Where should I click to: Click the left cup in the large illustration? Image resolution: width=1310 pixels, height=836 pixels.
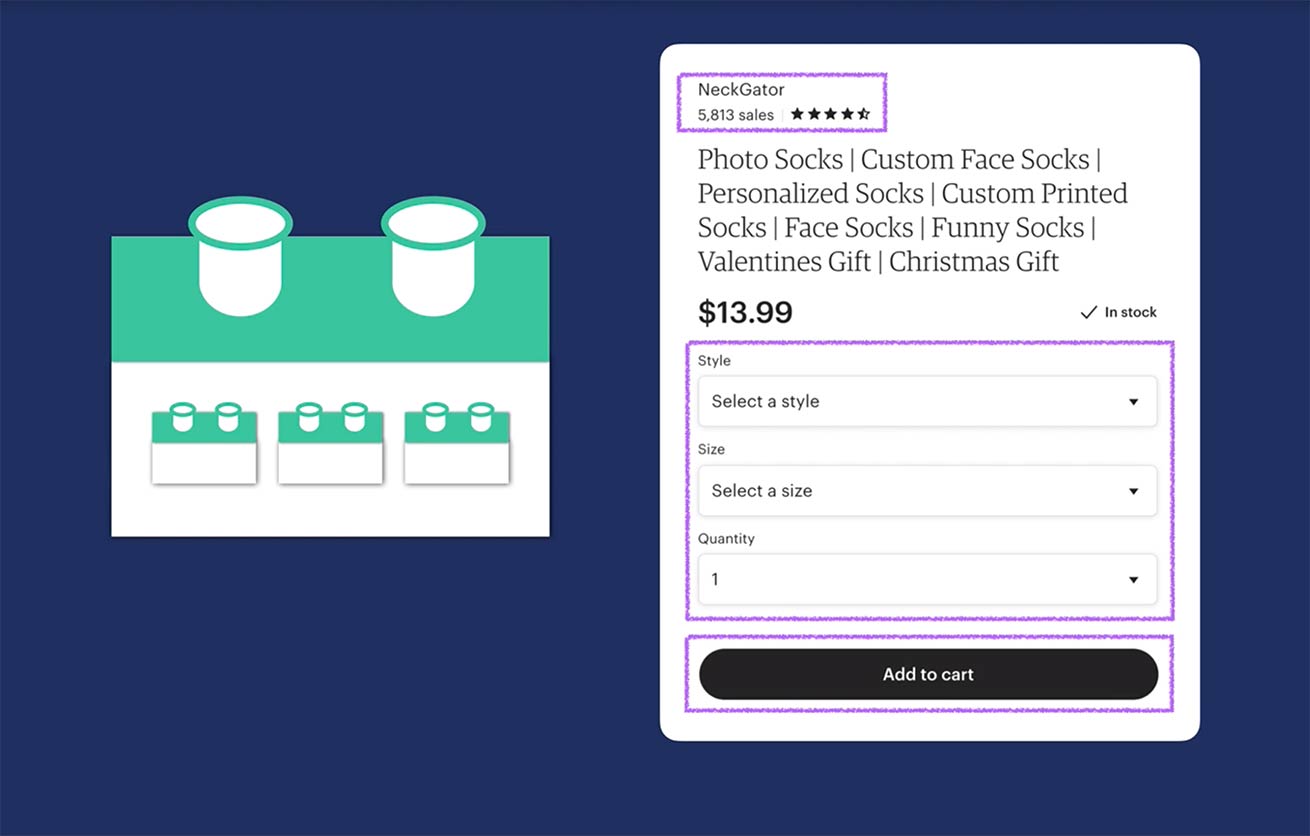[x=240, y=256]
